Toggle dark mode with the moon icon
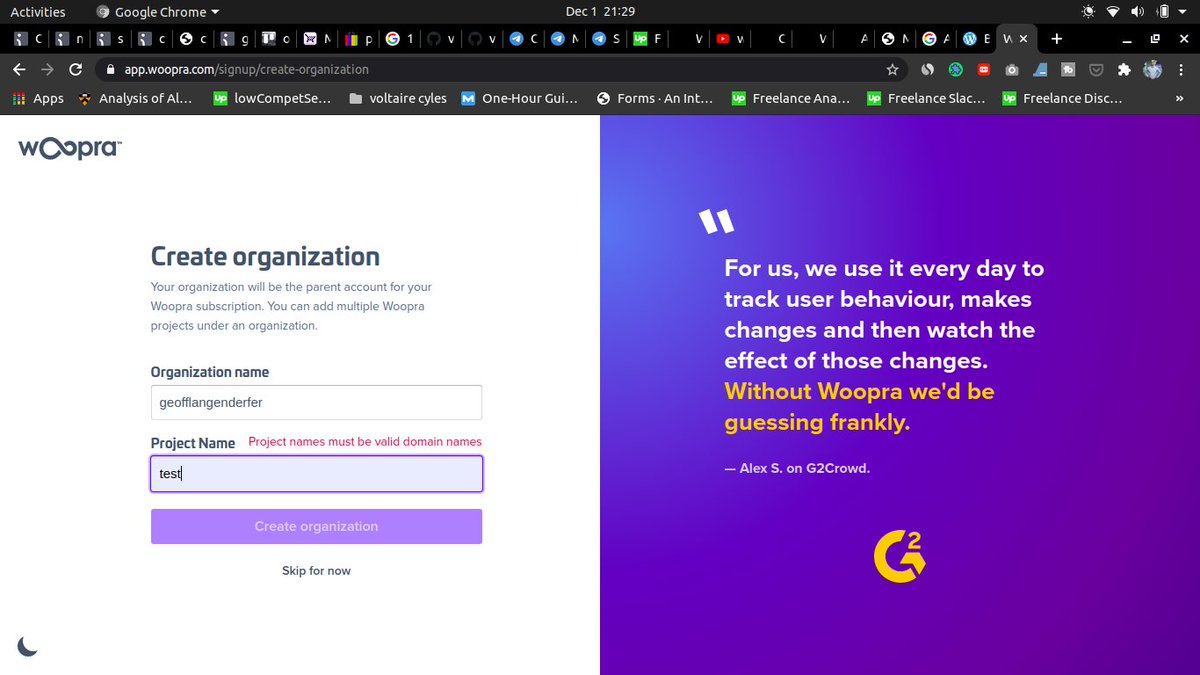 coord(28,647)
